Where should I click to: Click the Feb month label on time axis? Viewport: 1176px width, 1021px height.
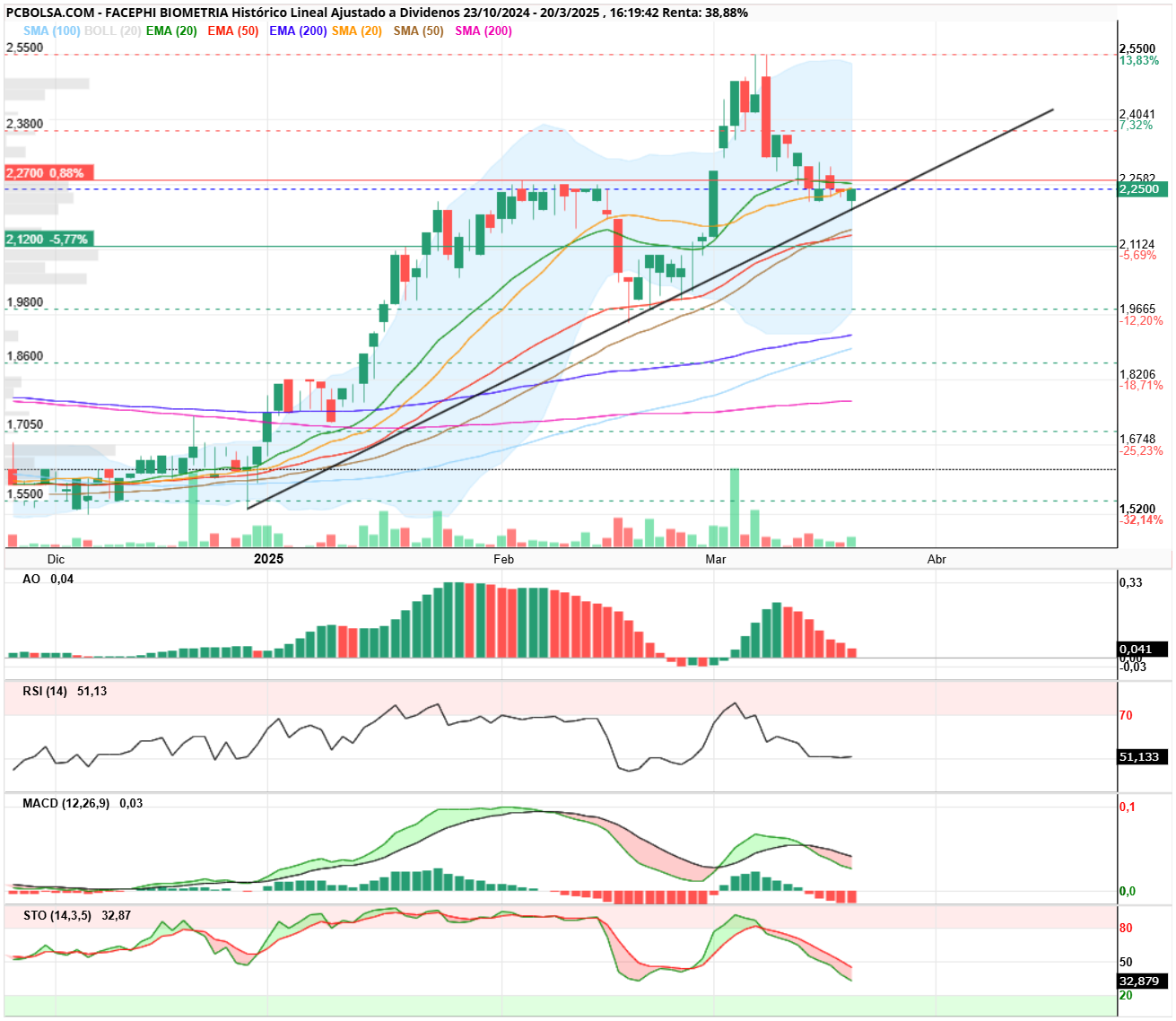coord(504,559)
